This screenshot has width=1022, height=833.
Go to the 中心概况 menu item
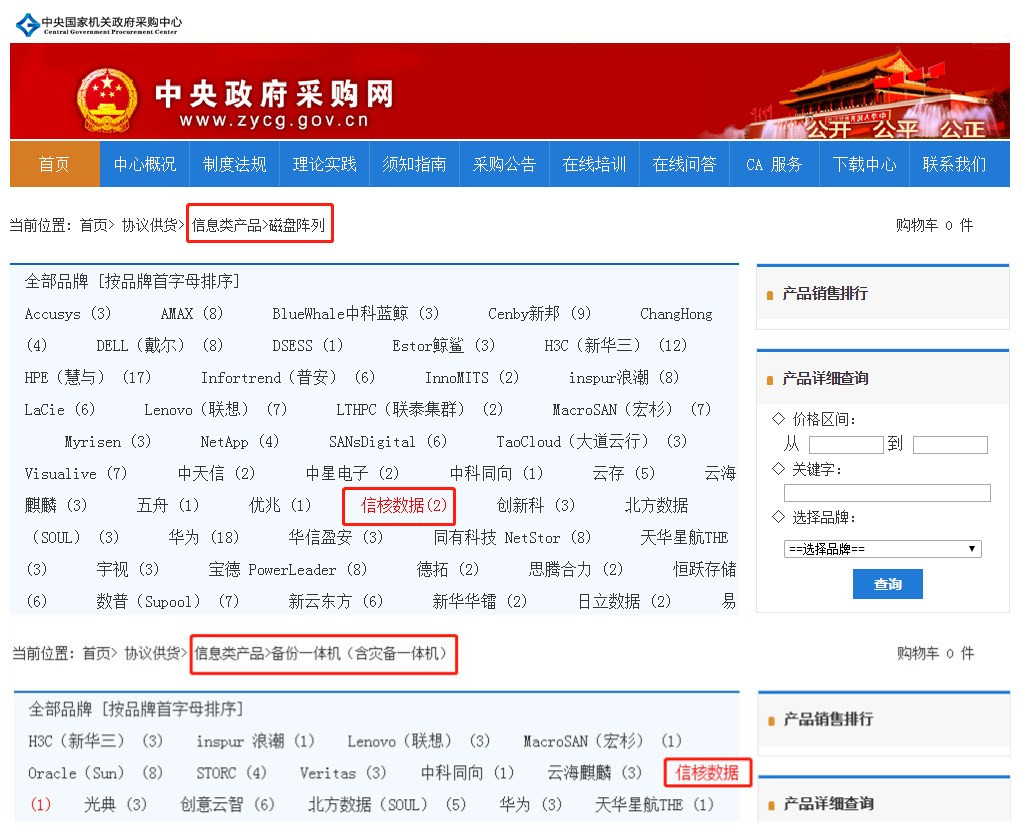[145, 164]
